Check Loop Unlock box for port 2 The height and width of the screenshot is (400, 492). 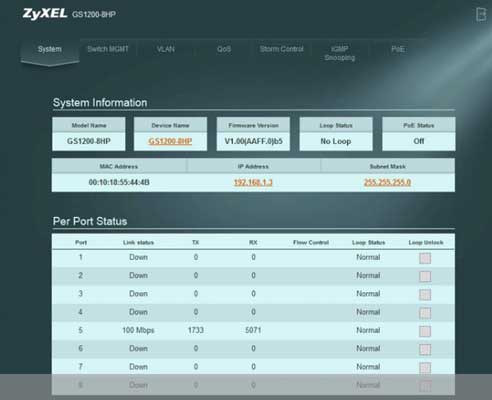point(425,276)
